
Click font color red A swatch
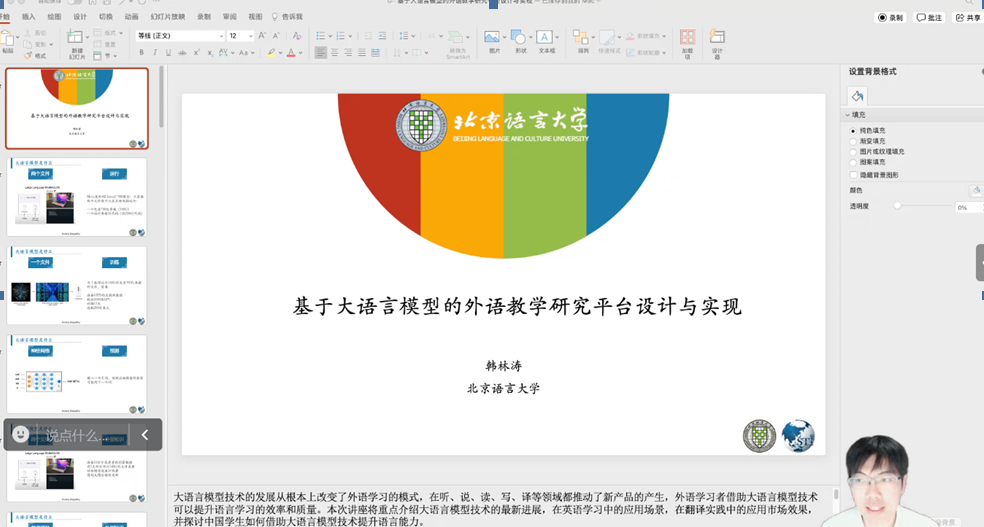[x=291, y=53]
